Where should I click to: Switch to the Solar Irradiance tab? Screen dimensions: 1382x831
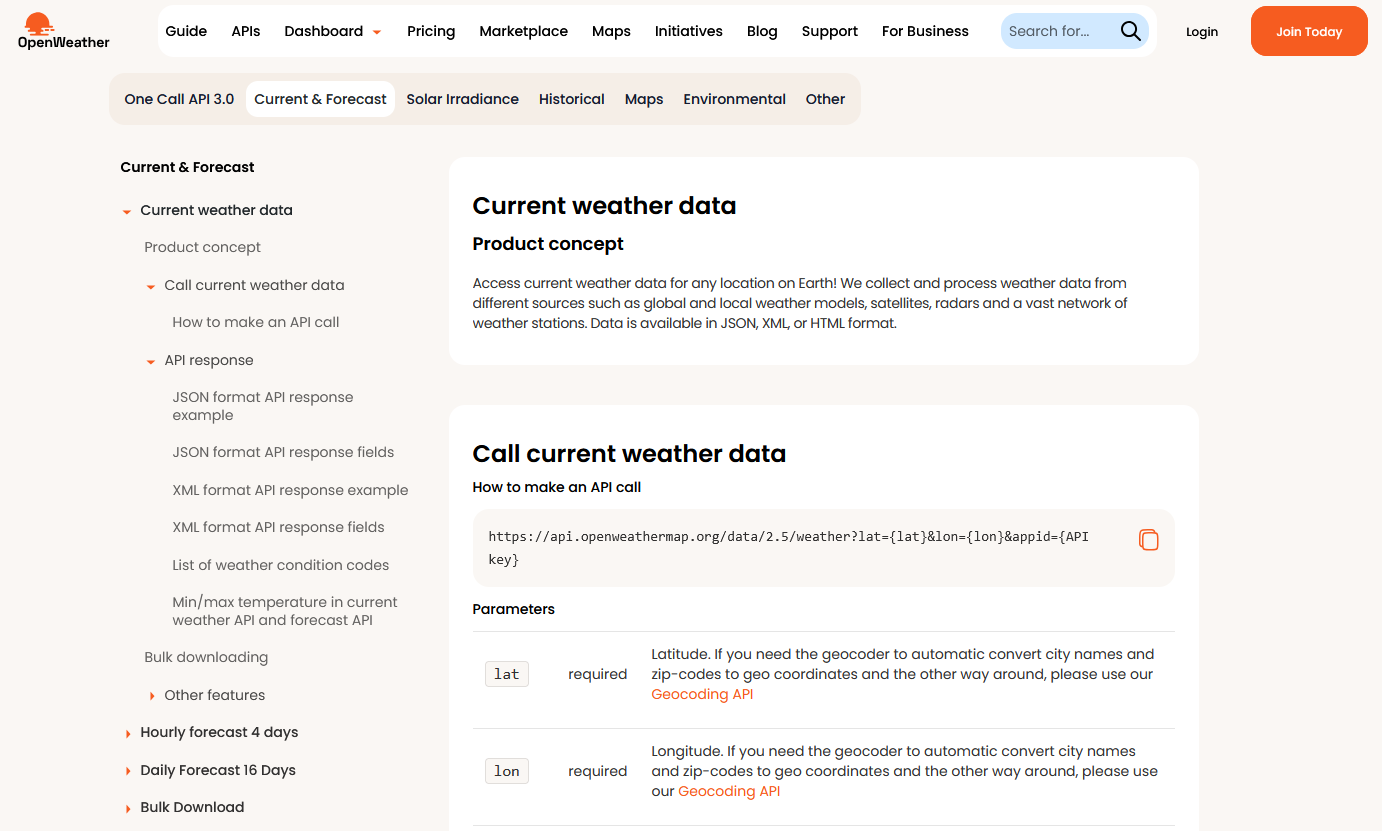point(462,99)
